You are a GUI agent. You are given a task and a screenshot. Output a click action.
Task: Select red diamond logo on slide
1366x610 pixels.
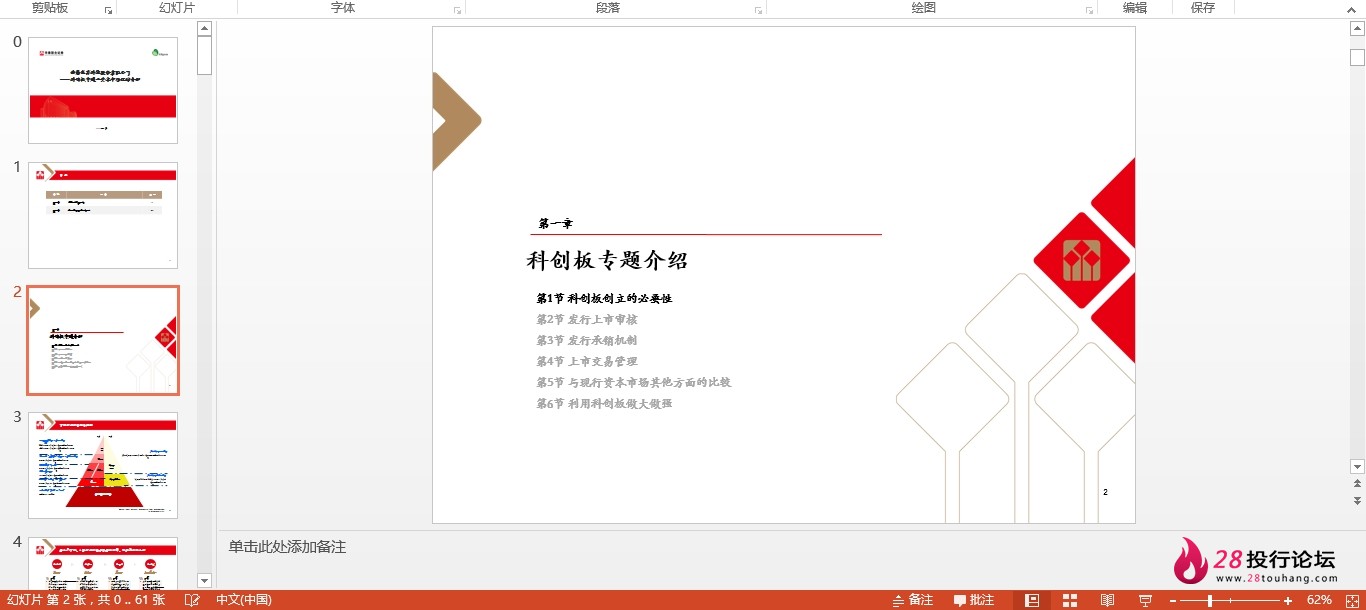click(1081, 260)
